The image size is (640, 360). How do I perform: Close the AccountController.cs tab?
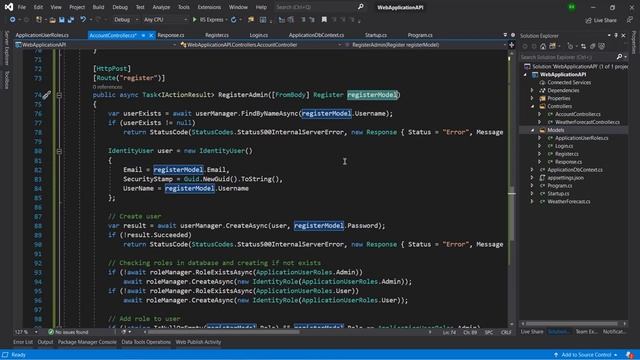click(x=151, y=36)
